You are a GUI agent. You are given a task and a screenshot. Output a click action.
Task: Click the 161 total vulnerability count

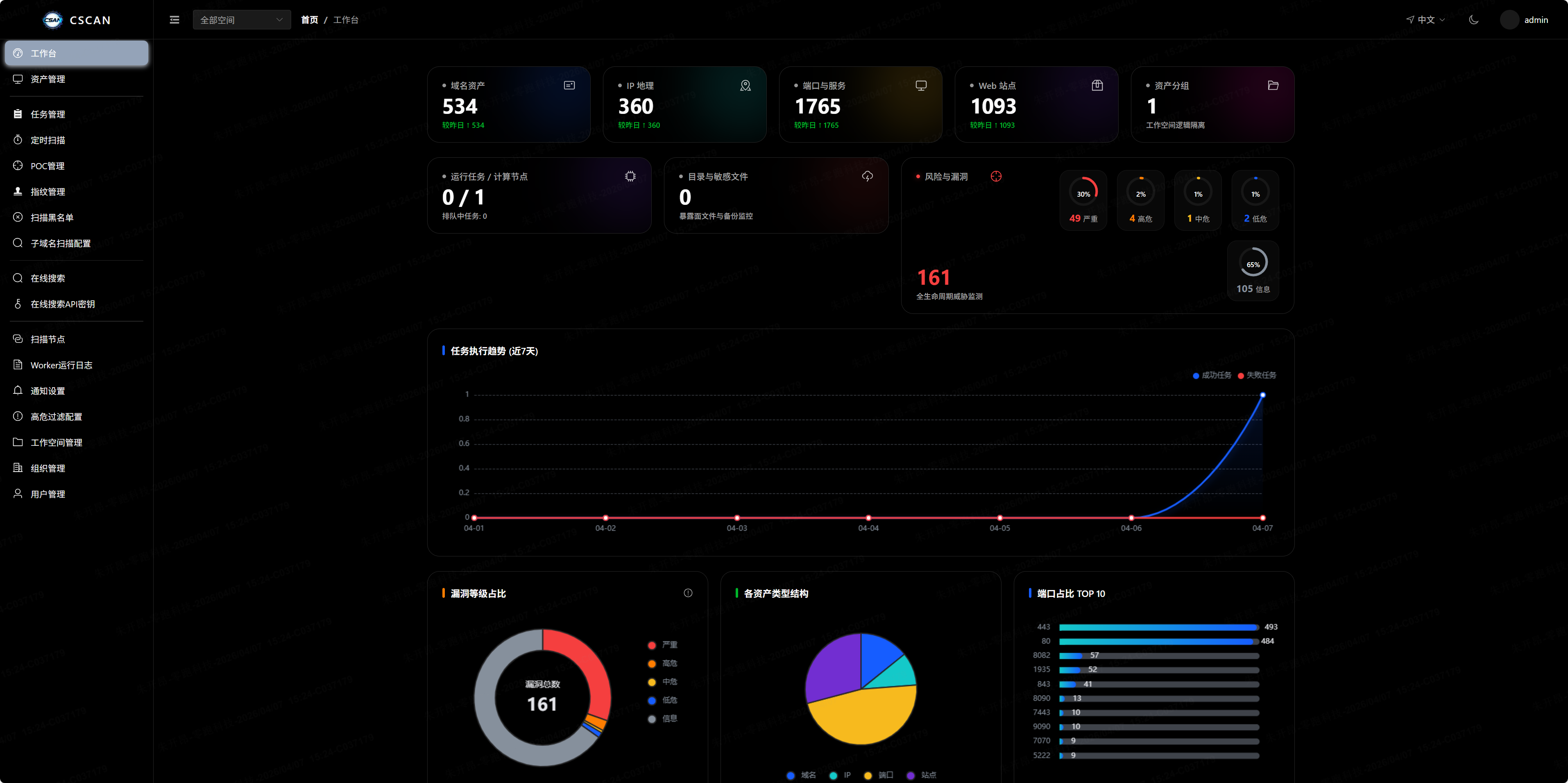(x=934, y=278)
